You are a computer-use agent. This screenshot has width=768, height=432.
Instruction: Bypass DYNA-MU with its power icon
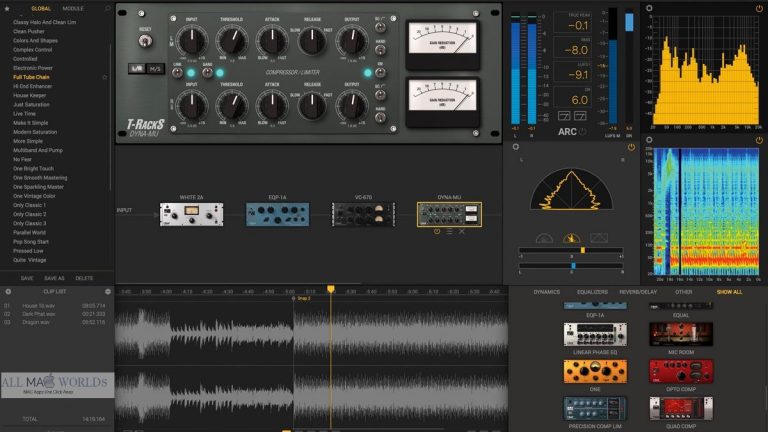point(437,231)
